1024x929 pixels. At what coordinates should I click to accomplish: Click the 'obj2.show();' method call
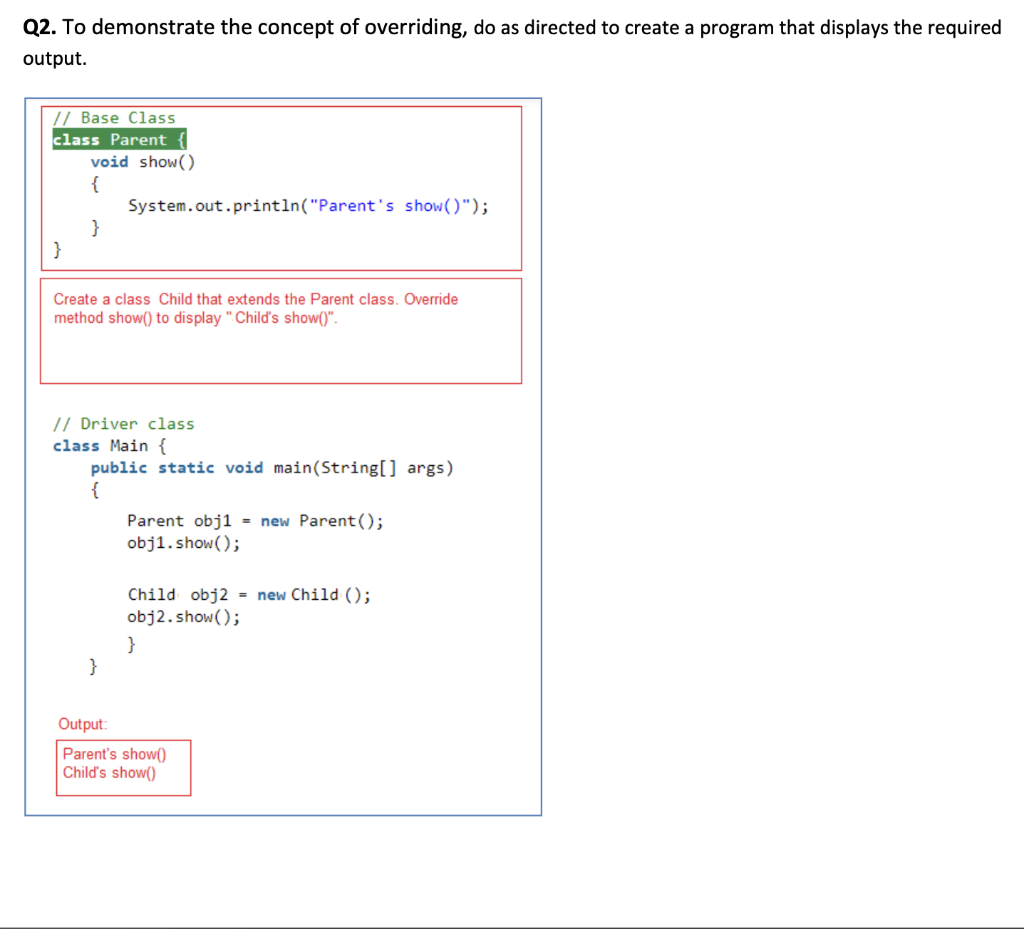point(184,617)
